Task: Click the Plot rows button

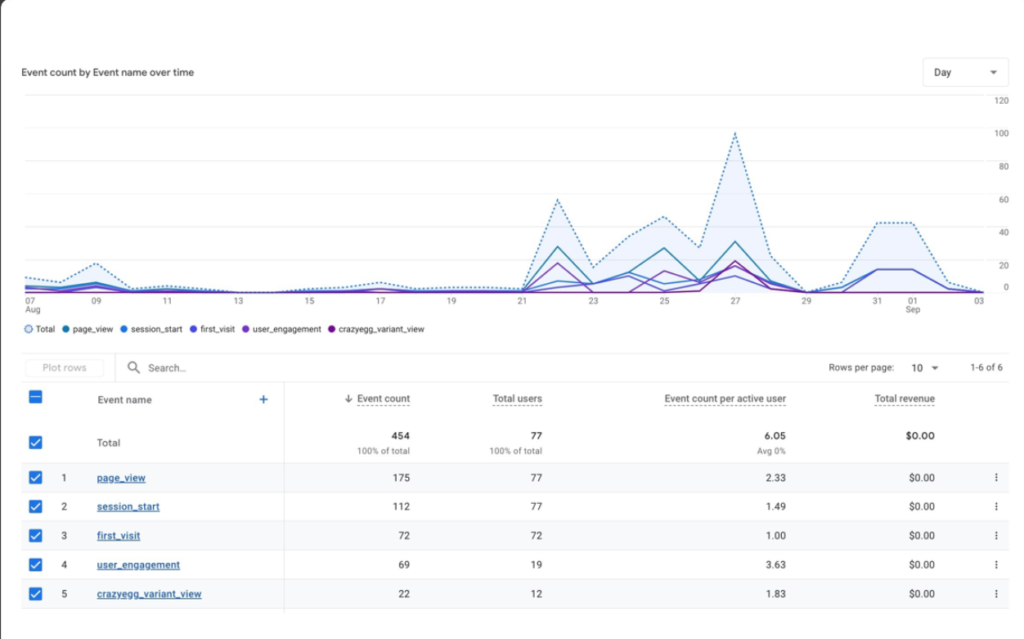Action: [63, 367]
